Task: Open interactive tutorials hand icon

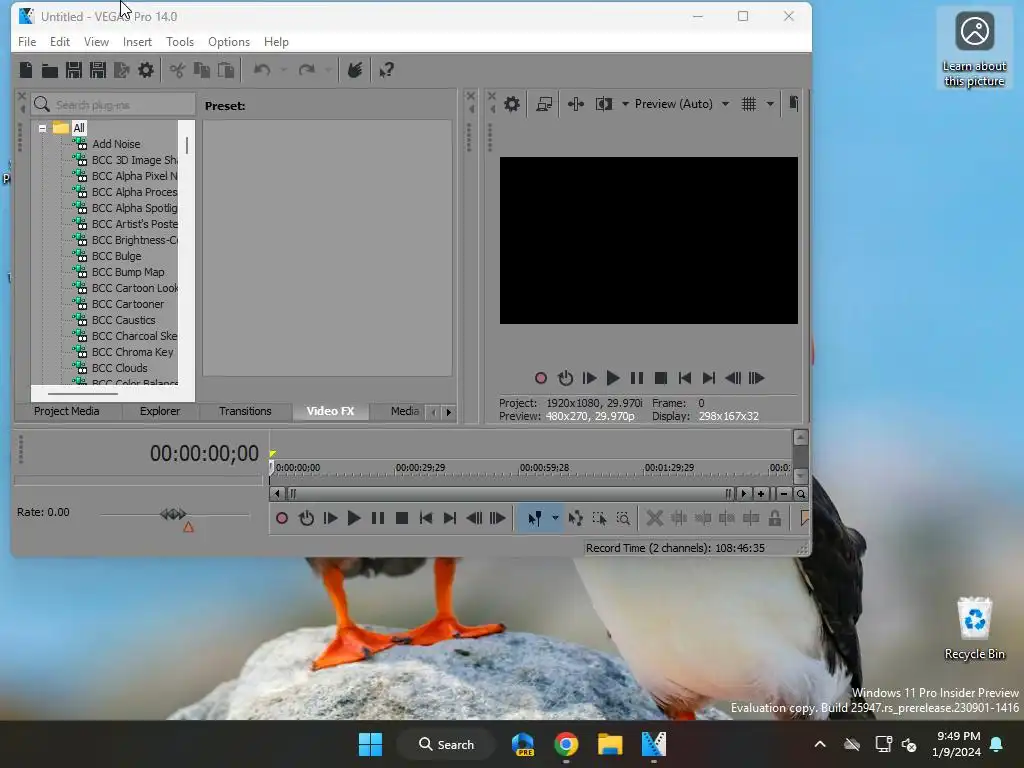Action: (355, 70)
